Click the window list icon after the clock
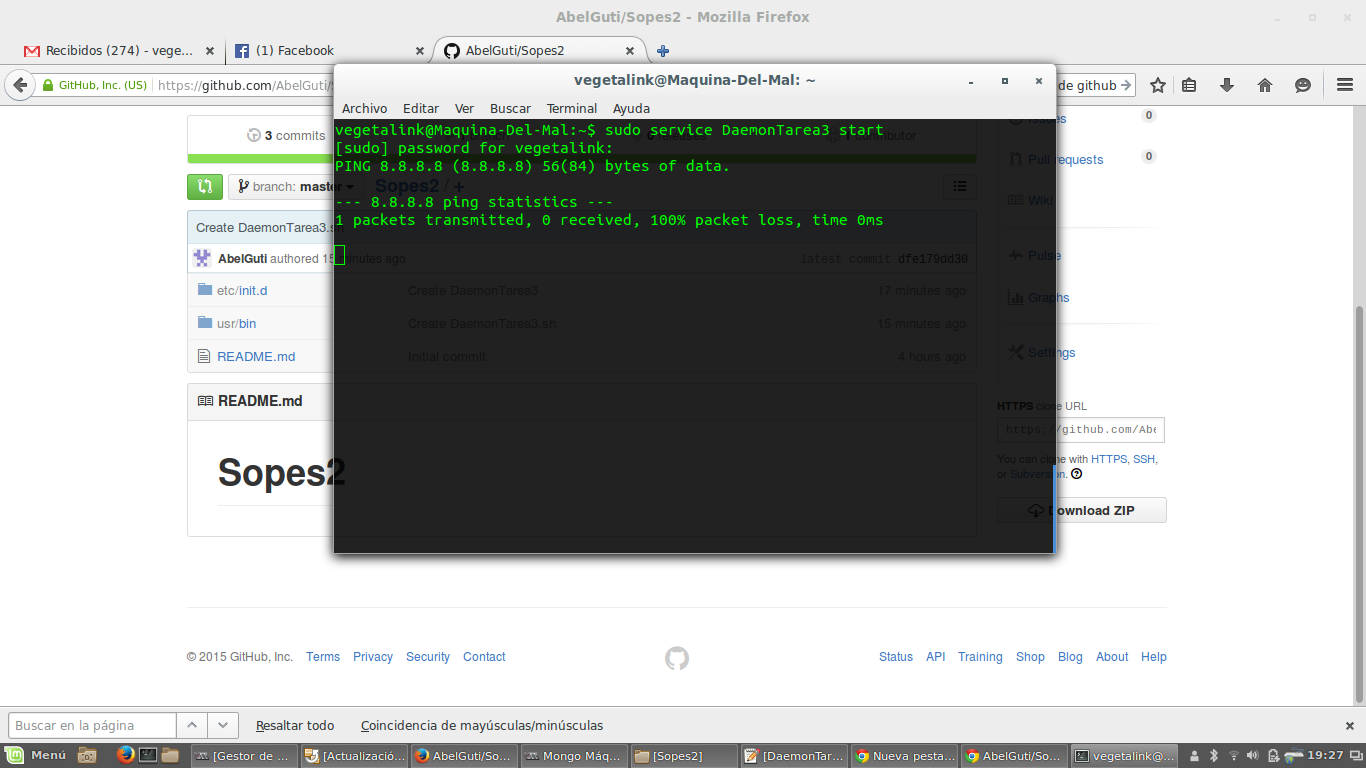Image resolution: width=1366 pixels, height=768 pixels. pyautogui.click(x=1355, y=756)
